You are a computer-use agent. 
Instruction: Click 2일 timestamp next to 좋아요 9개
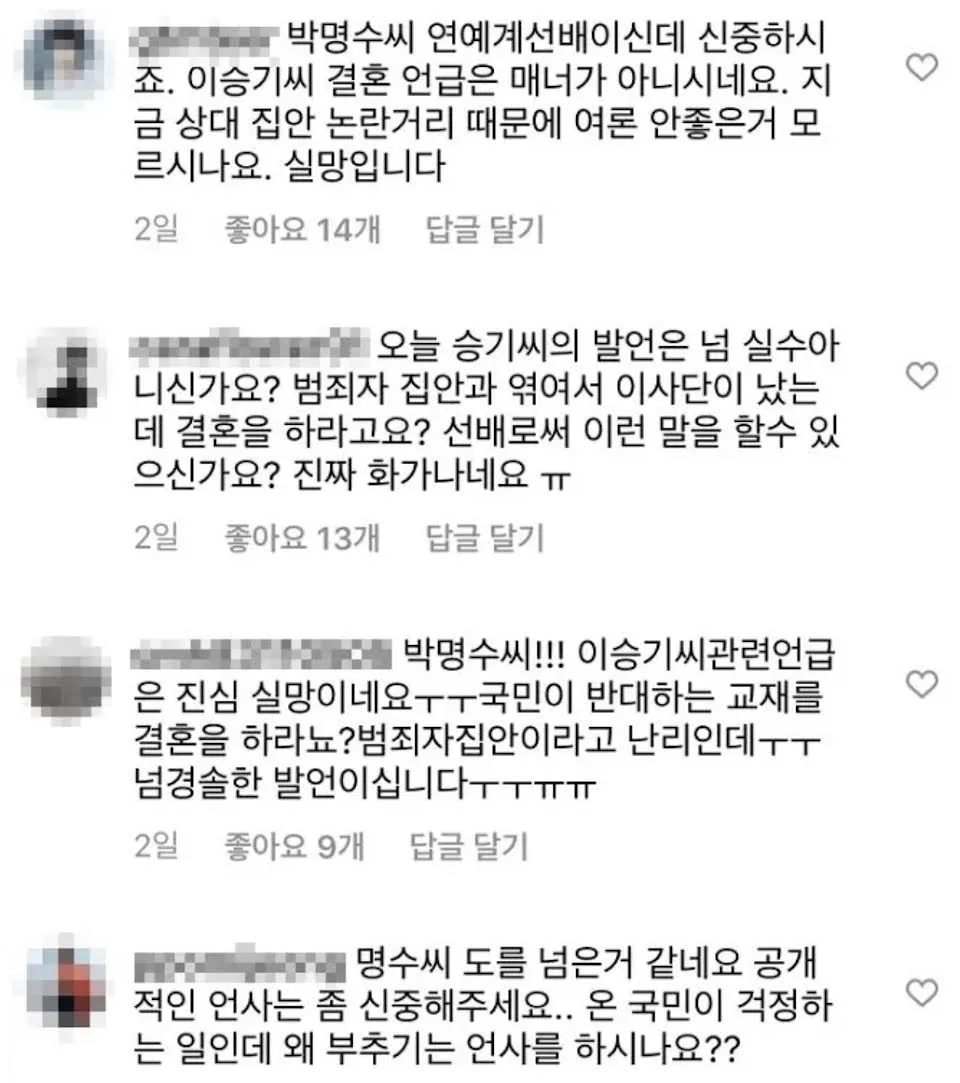[x=157, y=846]
